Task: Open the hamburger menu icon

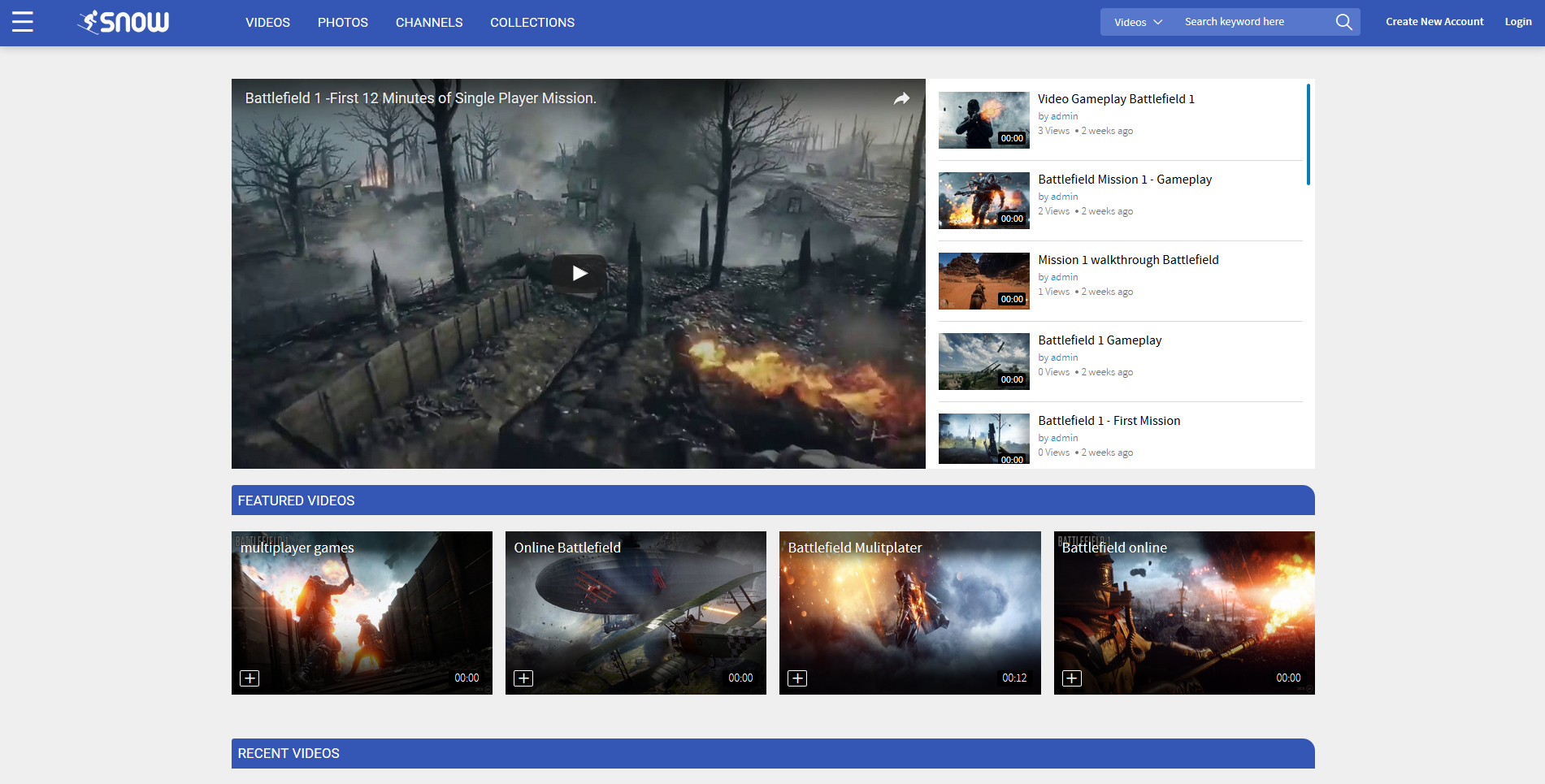Action: [23, 22]
